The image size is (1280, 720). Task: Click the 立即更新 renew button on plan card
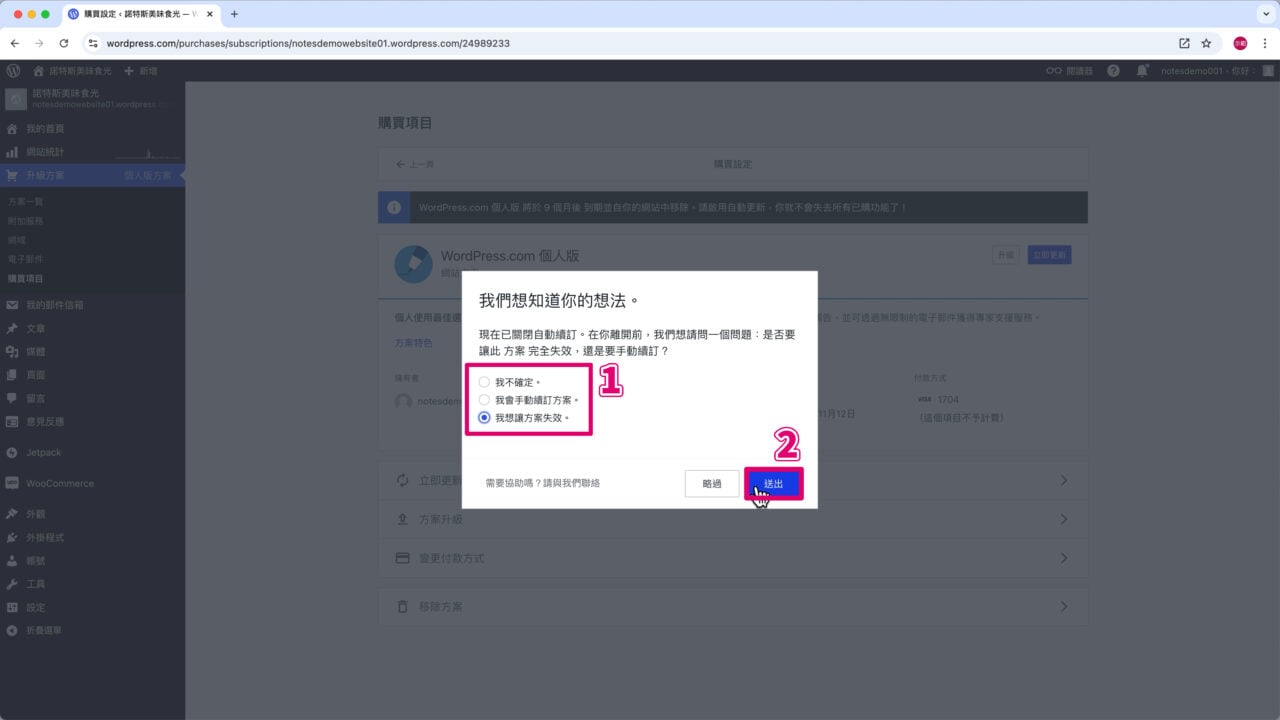click(x=1049, y=255)
